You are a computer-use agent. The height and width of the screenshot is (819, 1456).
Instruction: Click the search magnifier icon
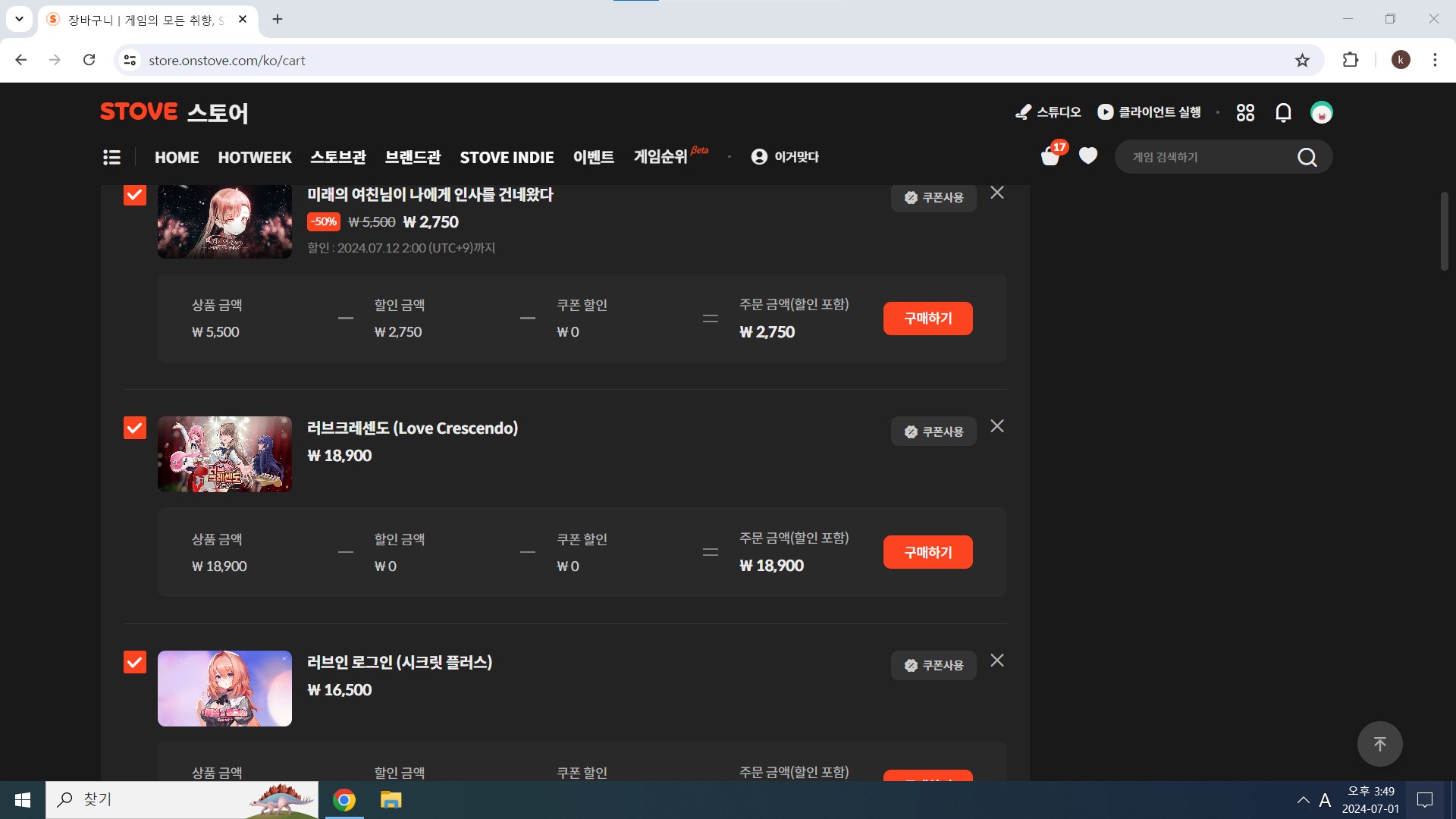coord(1307,157)
